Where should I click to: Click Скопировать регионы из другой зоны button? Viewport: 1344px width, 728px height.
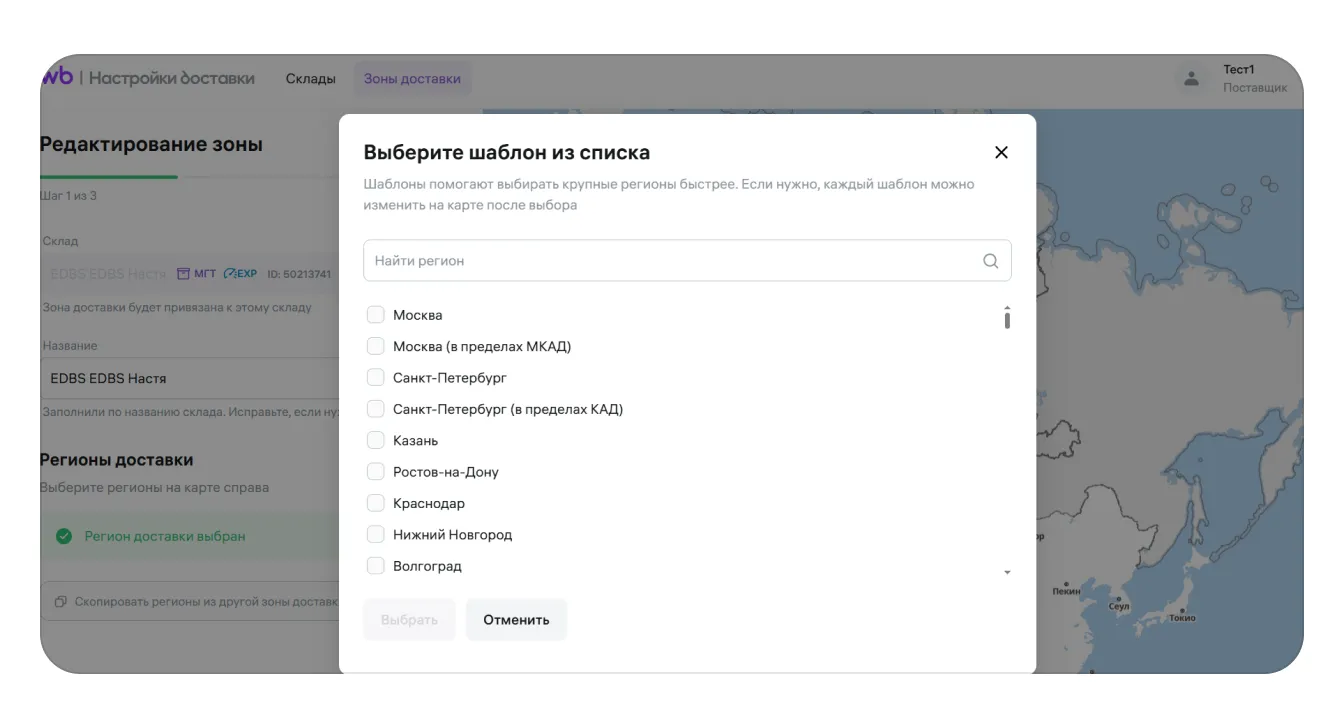pyautogui.click(x=190, y=602)
